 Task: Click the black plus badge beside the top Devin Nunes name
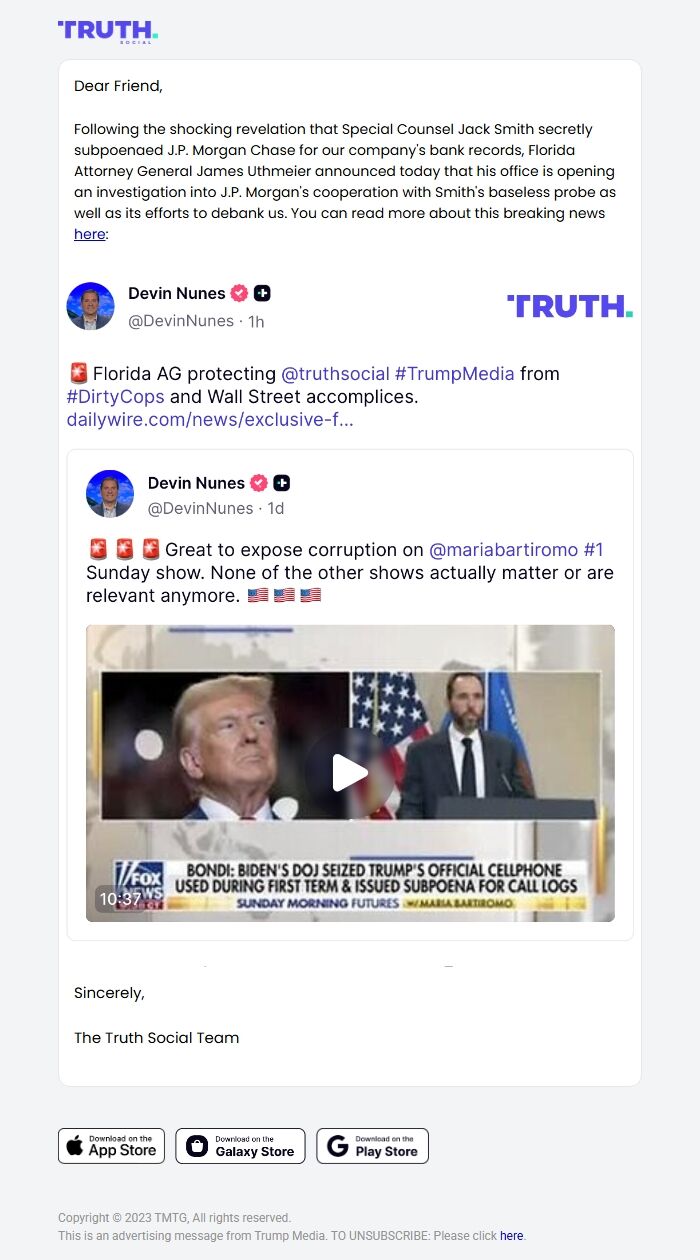(x=262, y=293)
